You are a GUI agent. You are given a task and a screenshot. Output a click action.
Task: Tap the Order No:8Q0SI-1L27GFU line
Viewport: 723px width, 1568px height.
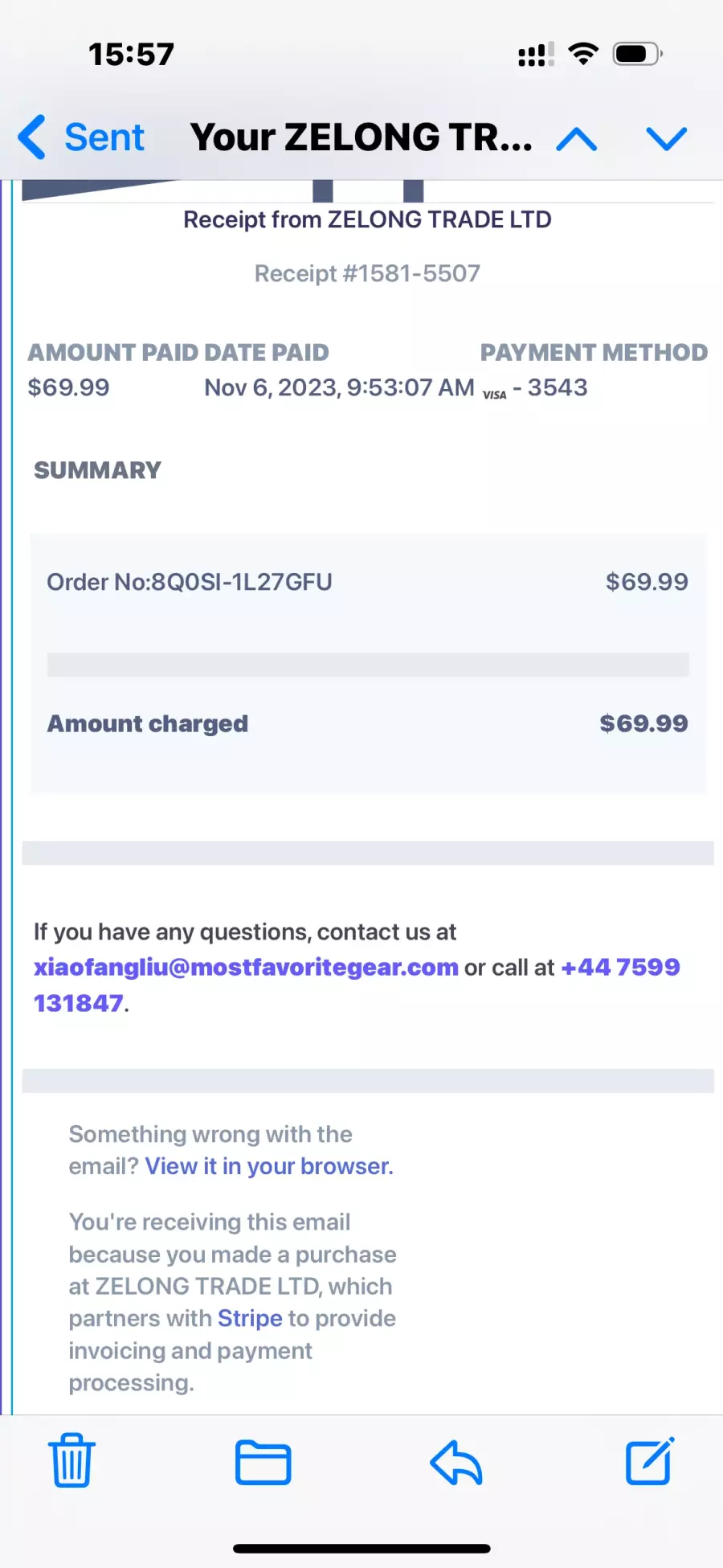pyautogui.click(x=190, y=582)
